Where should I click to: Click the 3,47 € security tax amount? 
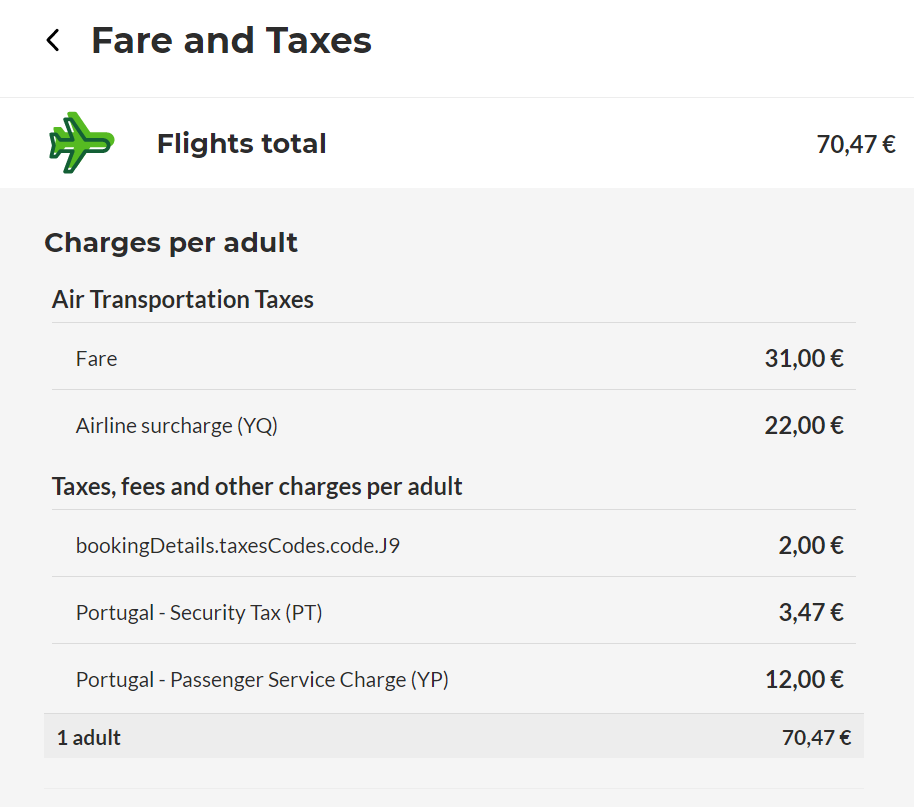tap(811, 612)
